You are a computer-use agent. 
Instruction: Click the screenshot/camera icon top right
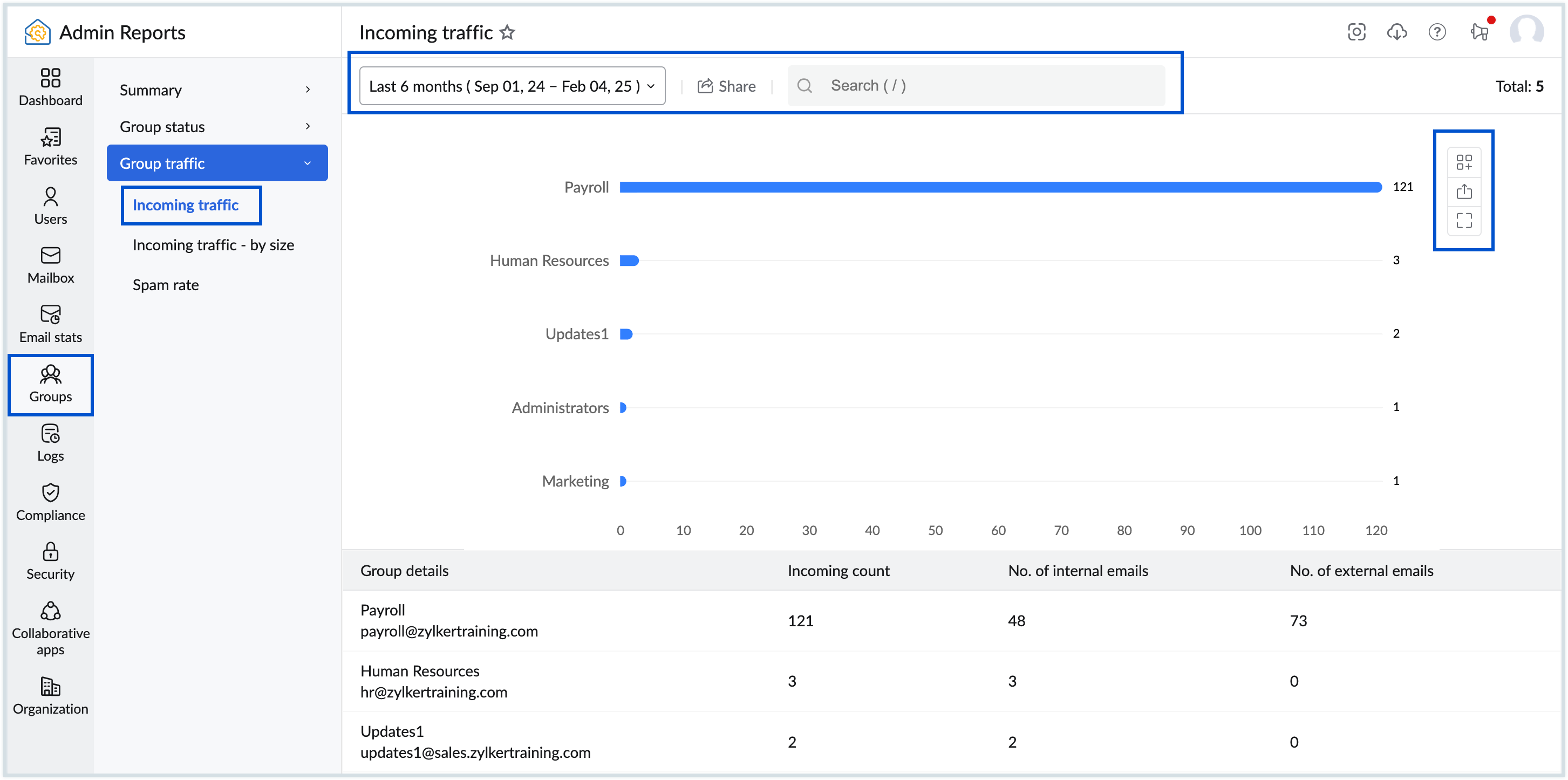1357,32
